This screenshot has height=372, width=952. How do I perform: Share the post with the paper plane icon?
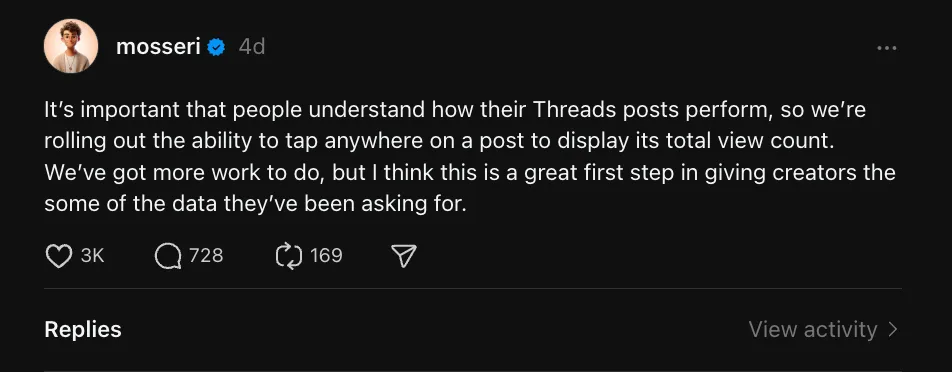point(404,256)
